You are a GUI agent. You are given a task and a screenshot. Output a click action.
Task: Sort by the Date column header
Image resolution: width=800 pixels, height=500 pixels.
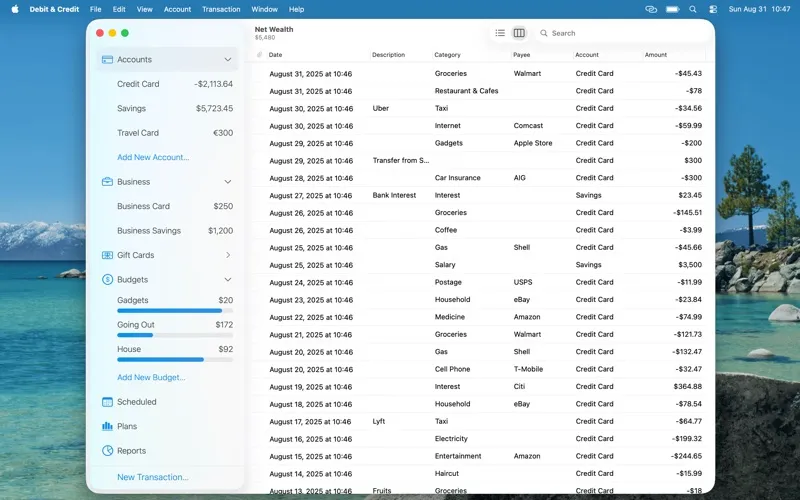(276, 55)
